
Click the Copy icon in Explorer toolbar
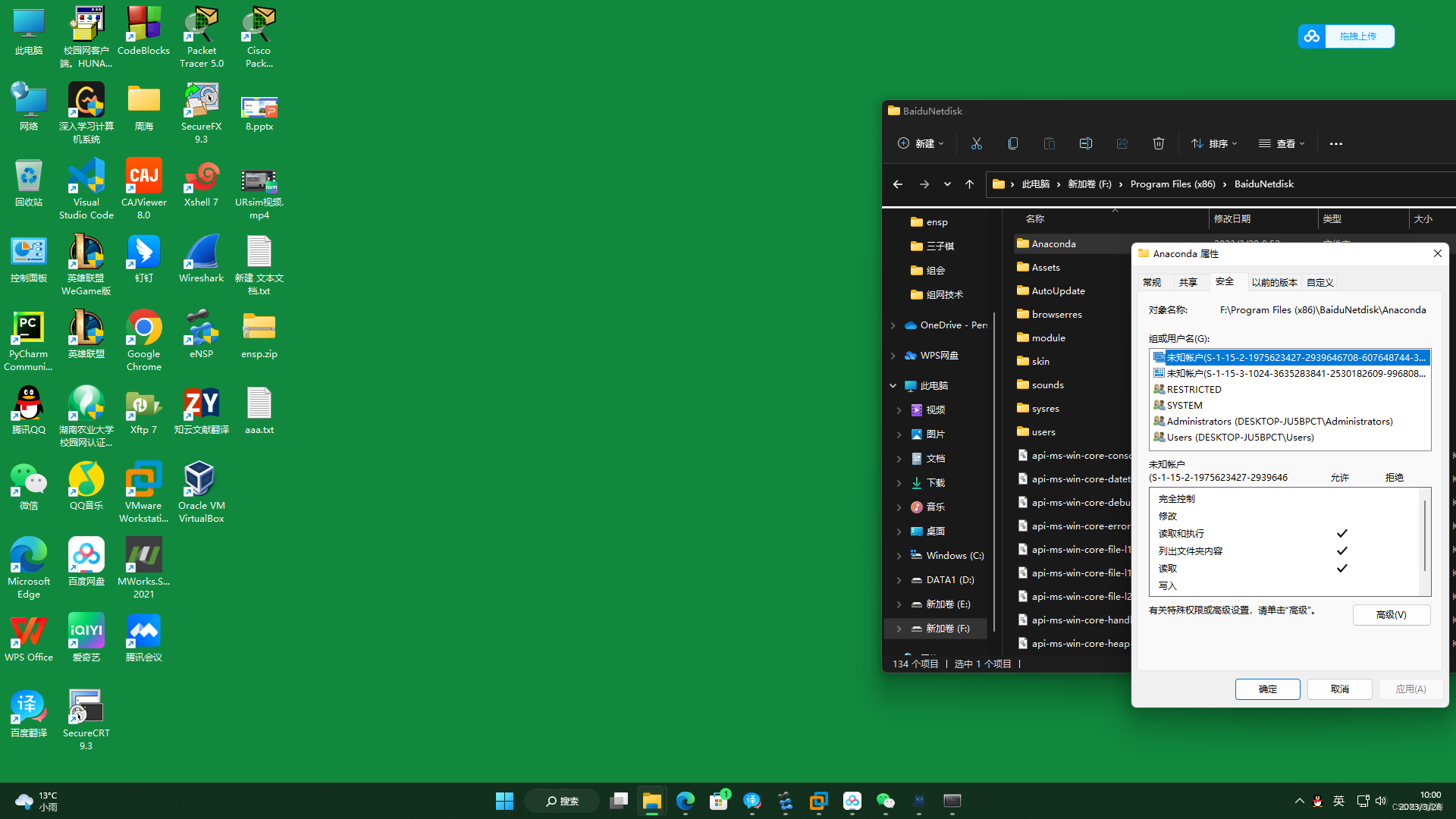click(x=1012, y=143)
